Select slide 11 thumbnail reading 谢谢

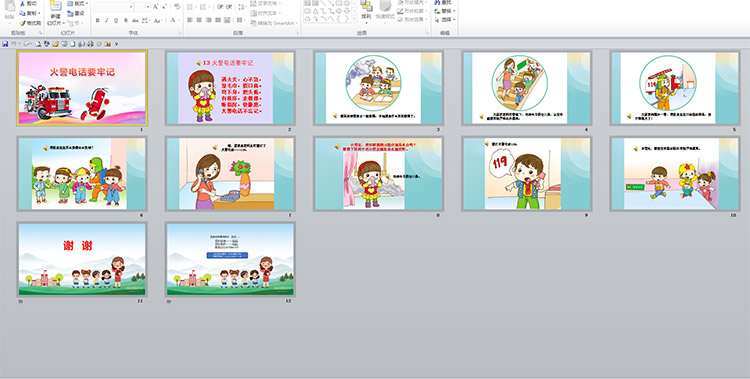[x=82, y=259]
